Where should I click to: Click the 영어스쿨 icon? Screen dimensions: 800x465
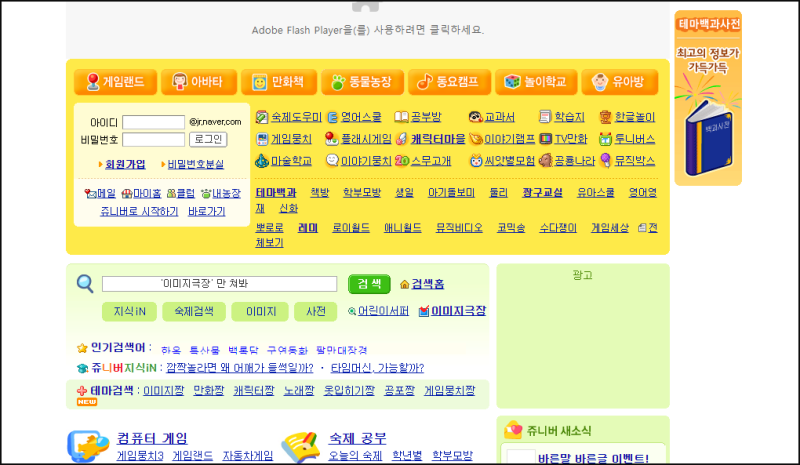click(x=333, y=117)
